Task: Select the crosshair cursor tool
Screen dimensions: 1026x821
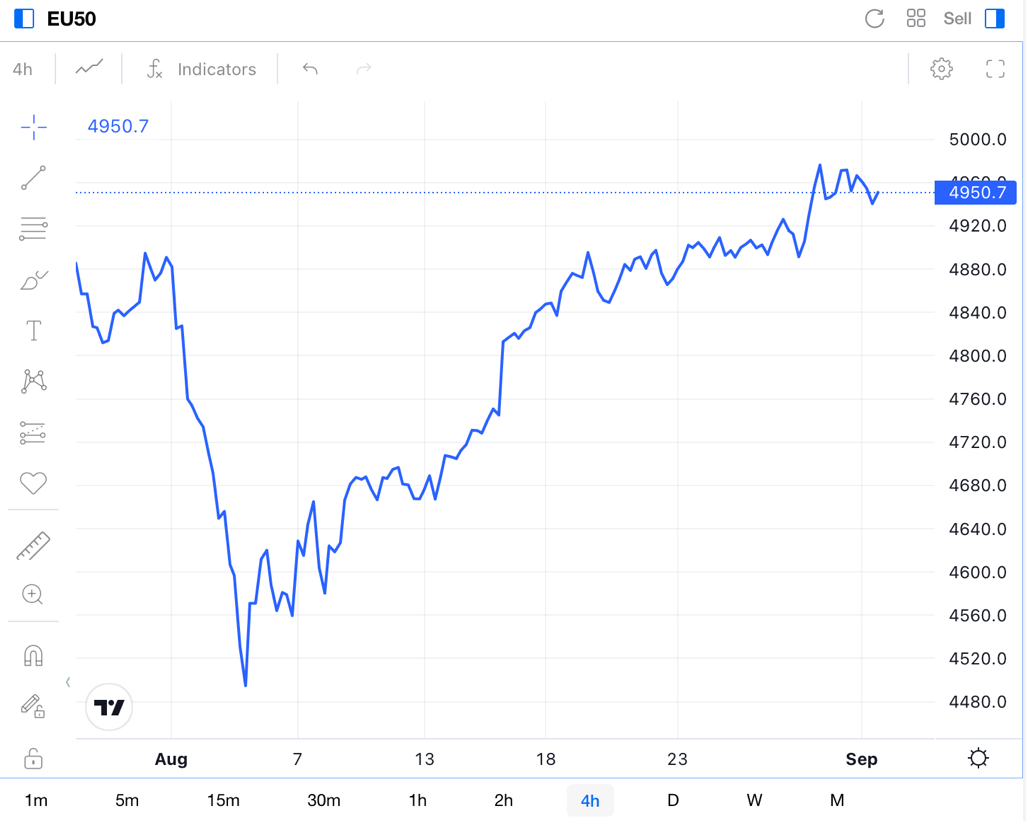Action: [33, 127]
